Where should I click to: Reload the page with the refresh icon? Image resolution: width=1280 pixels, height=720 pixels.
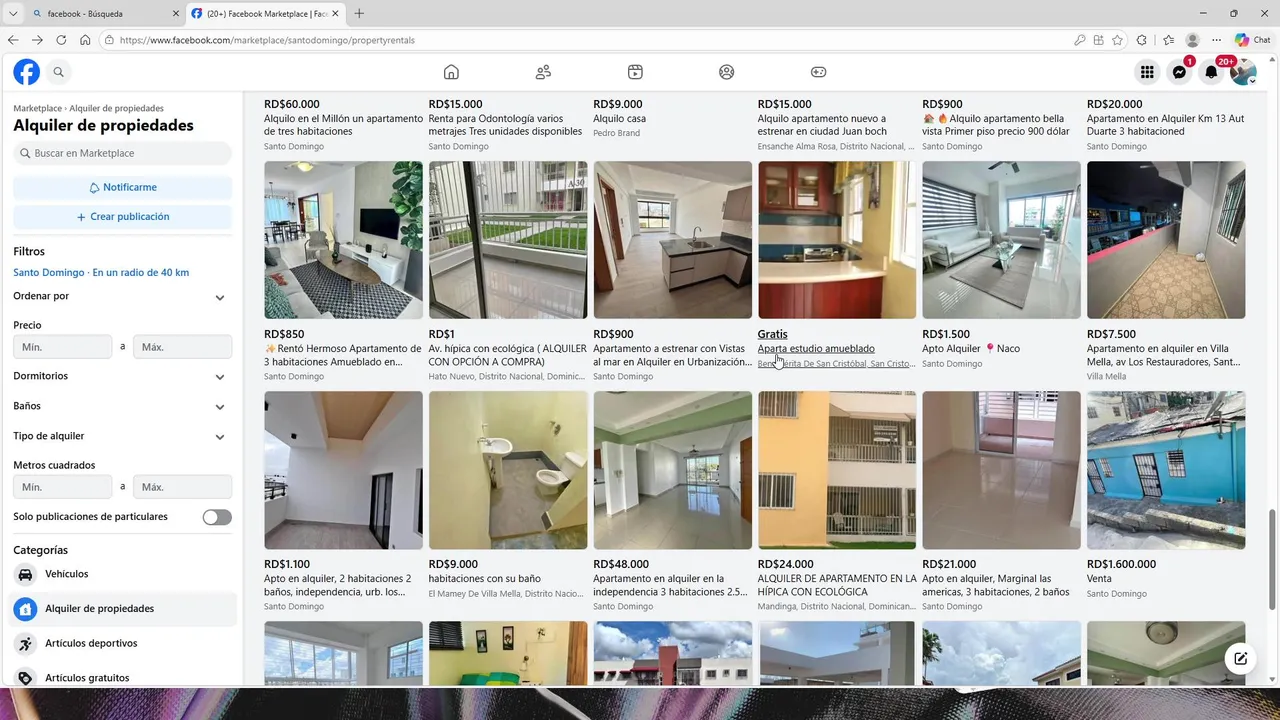pyautogui.click(x=61, y=40)
